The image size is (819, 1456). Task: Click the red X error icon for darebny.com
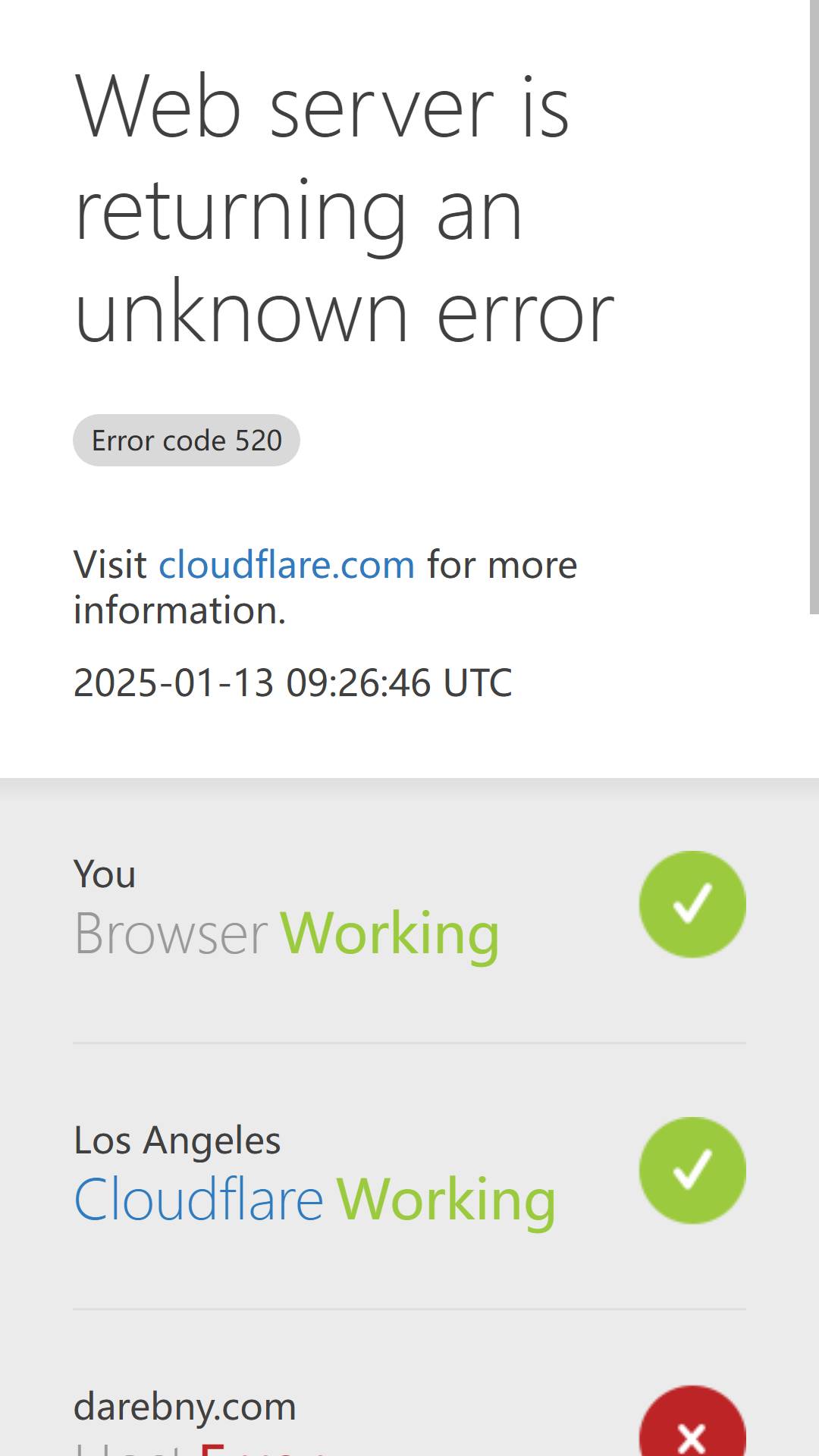[x=692, y=1422]
